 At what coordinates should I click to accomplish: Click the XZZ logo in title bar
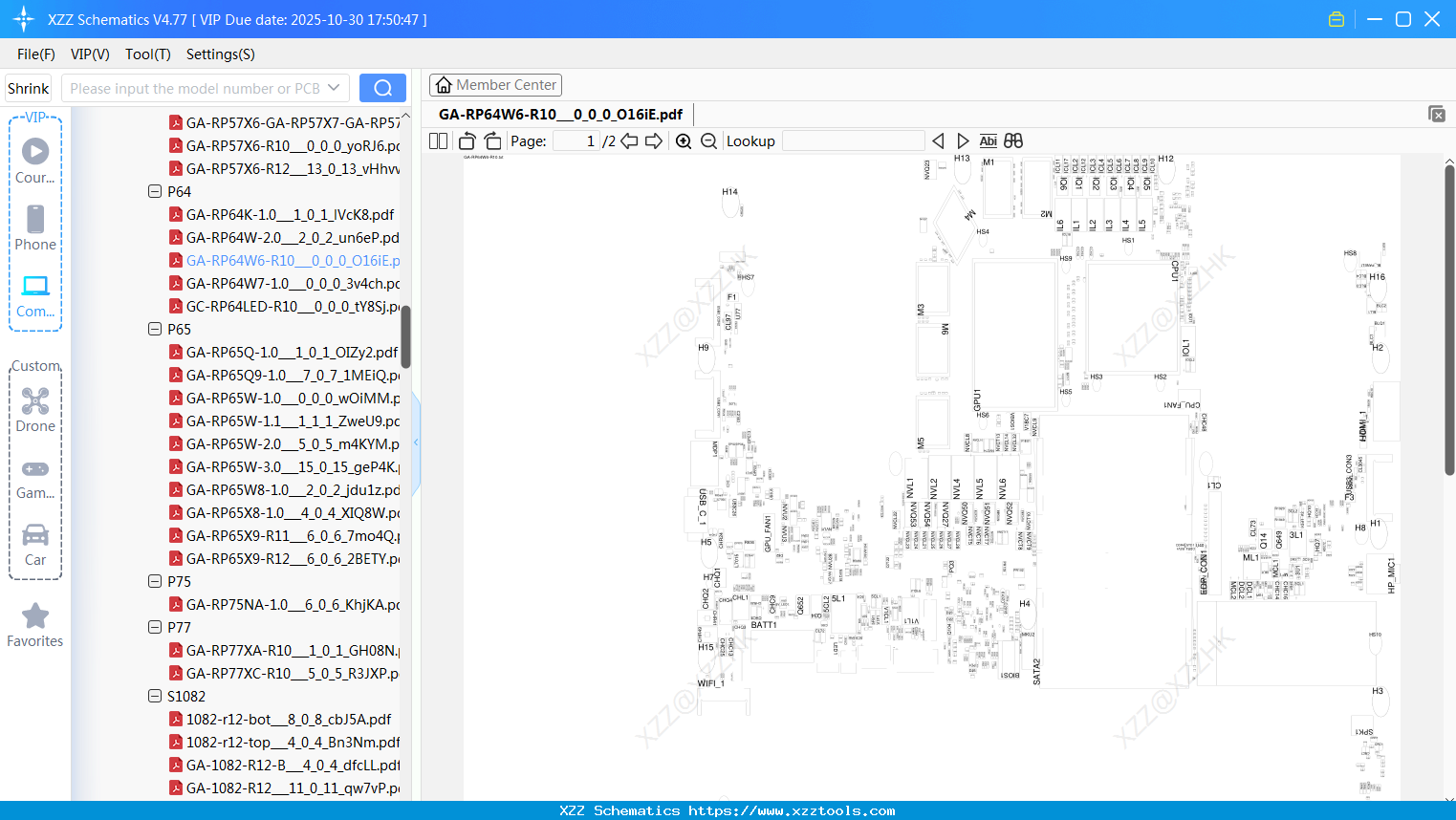[24, 19]
